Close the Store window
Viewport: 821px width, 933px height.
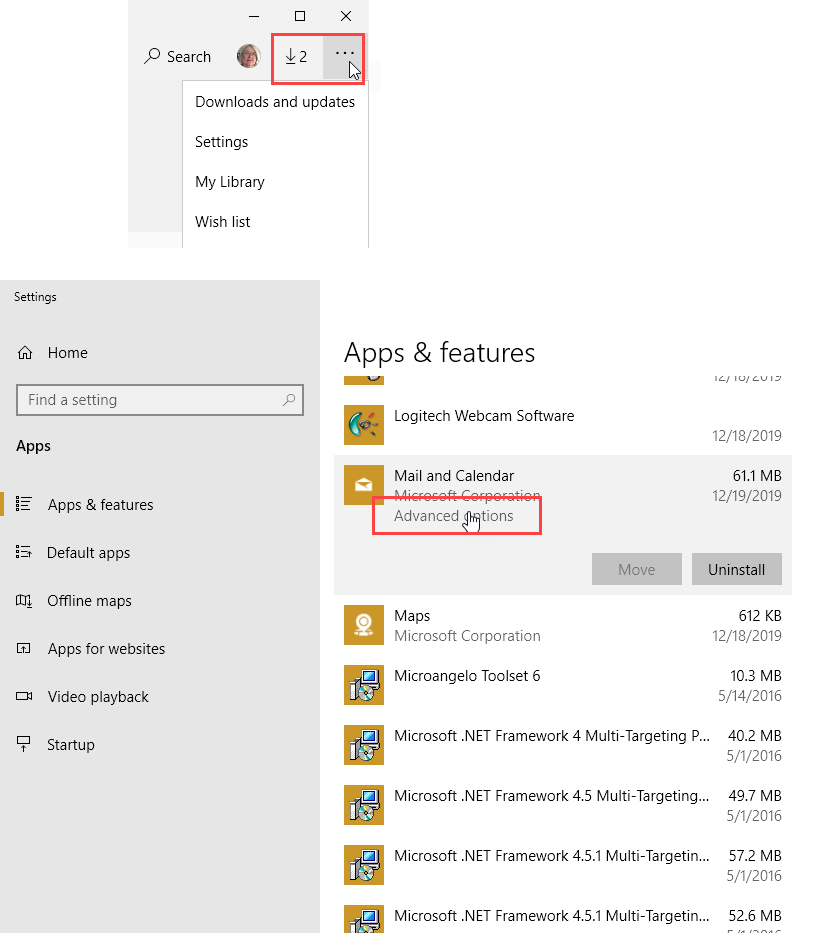(x=346, y=16)
